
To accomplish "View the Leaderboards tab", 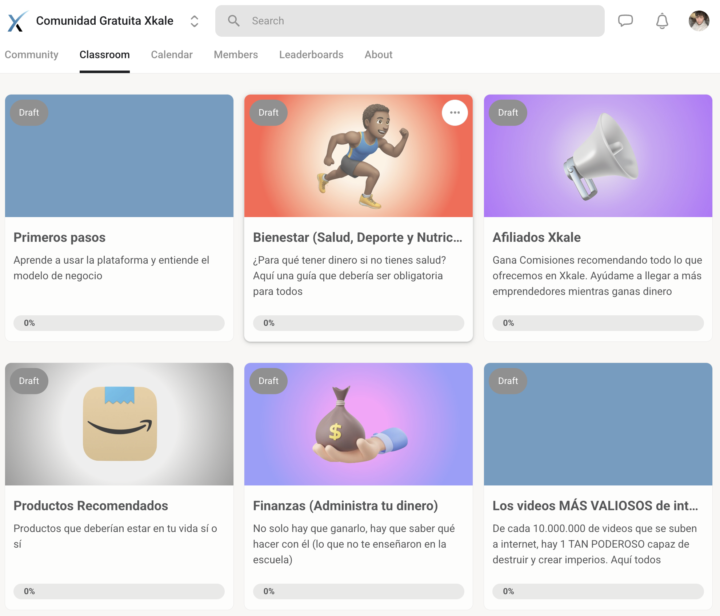I will click(311, 55).
